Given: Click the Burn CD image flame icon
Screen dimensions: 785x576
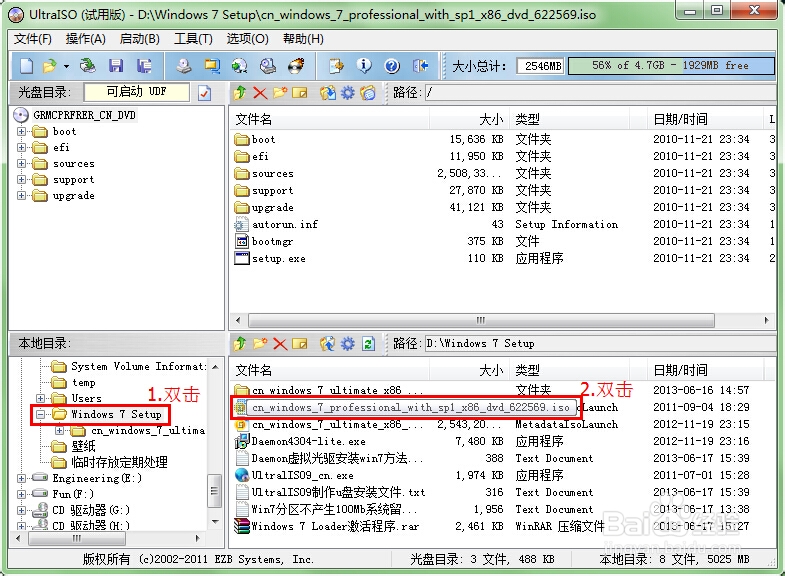Looking at the screenshot, I should 296,66.
